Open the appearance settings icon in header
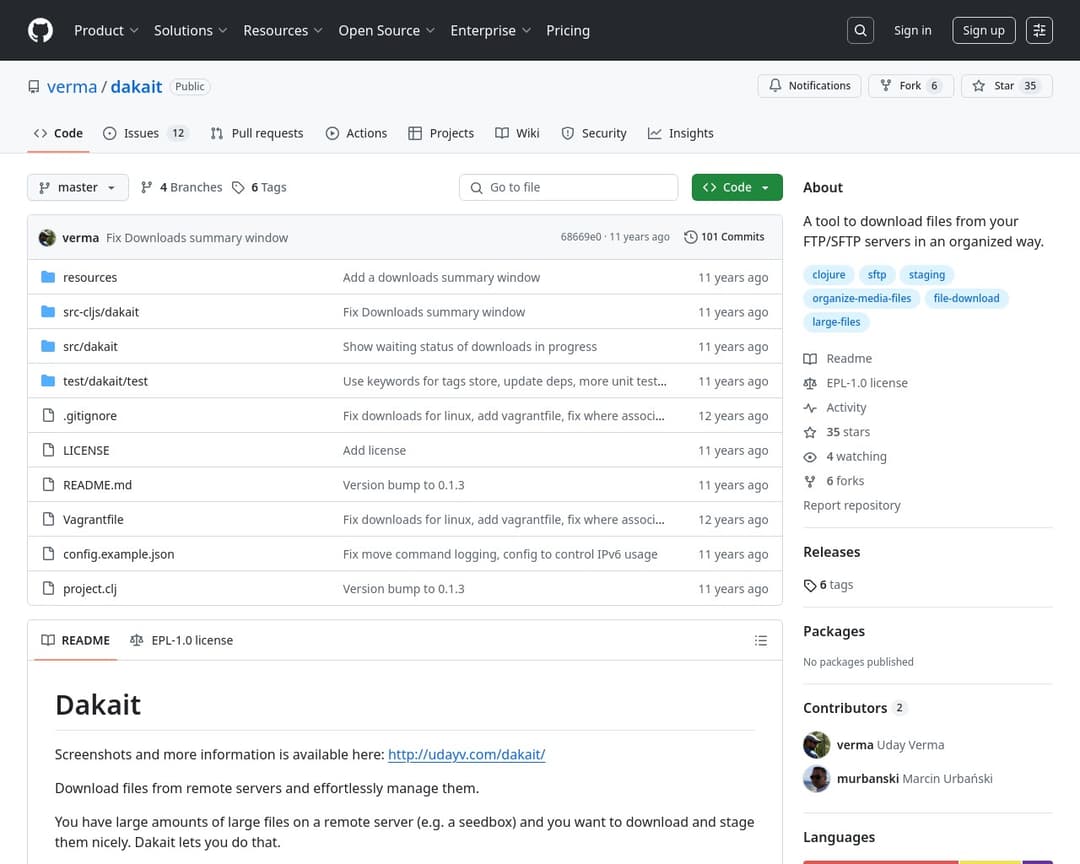 point(1039,30)
